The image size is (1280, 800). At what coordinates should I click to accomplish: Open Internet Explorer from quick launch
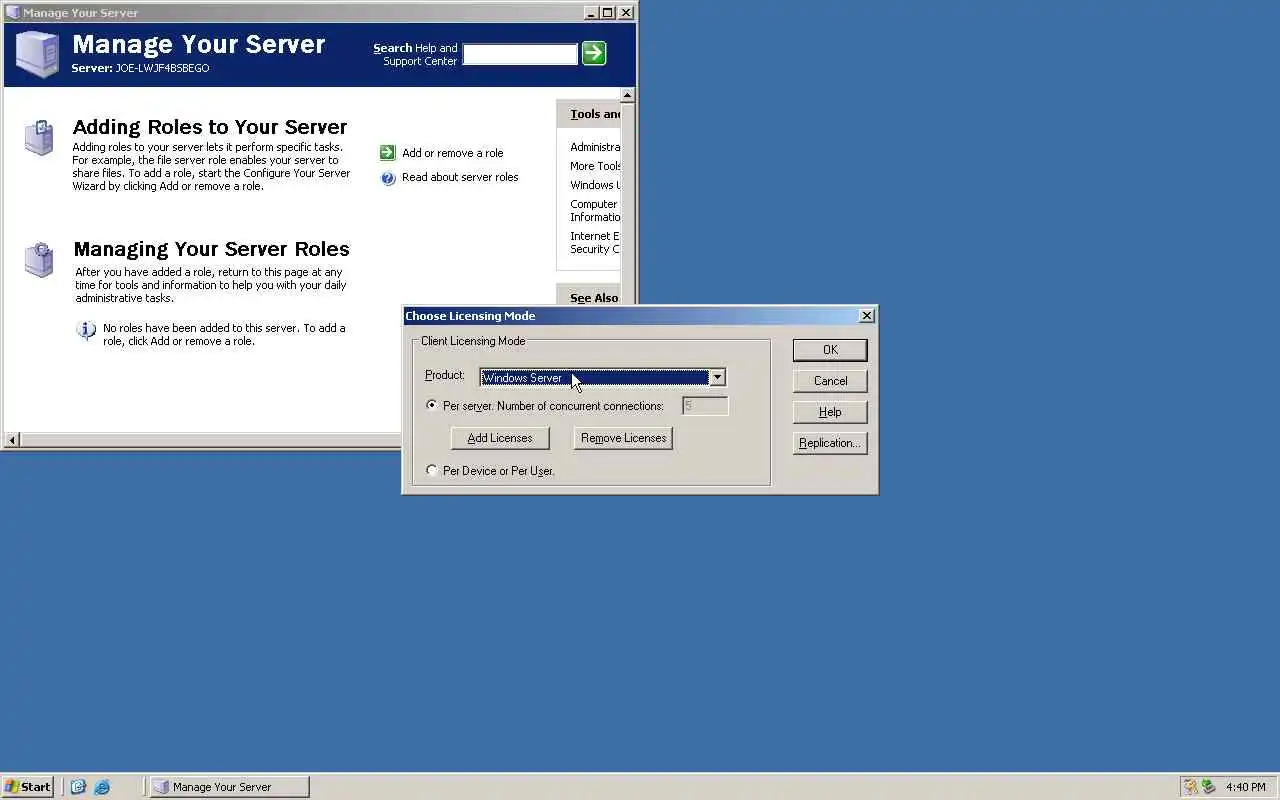tap(102, 787)
